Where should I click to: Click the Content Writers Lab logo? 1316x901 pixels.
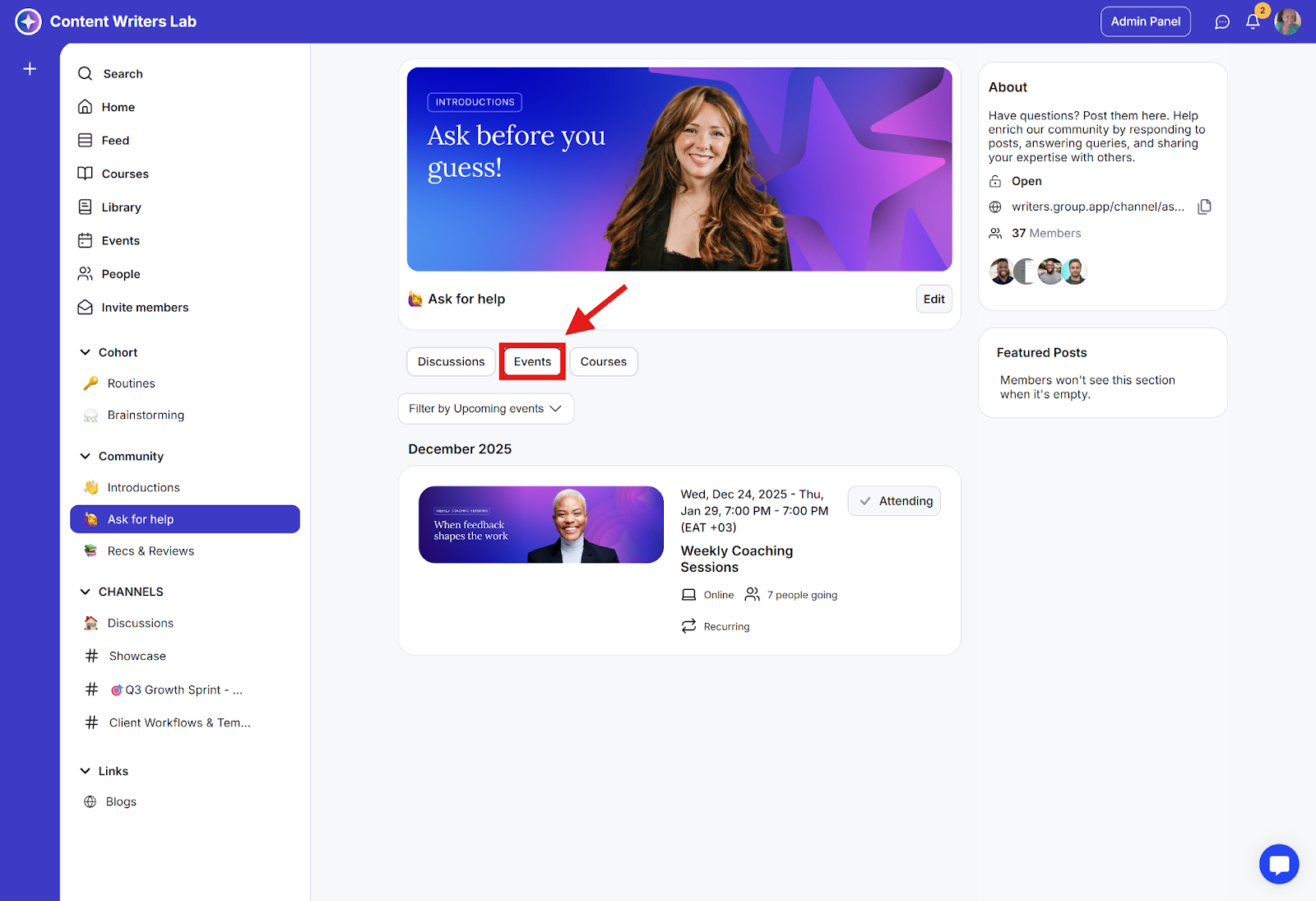tap(29, 21)
